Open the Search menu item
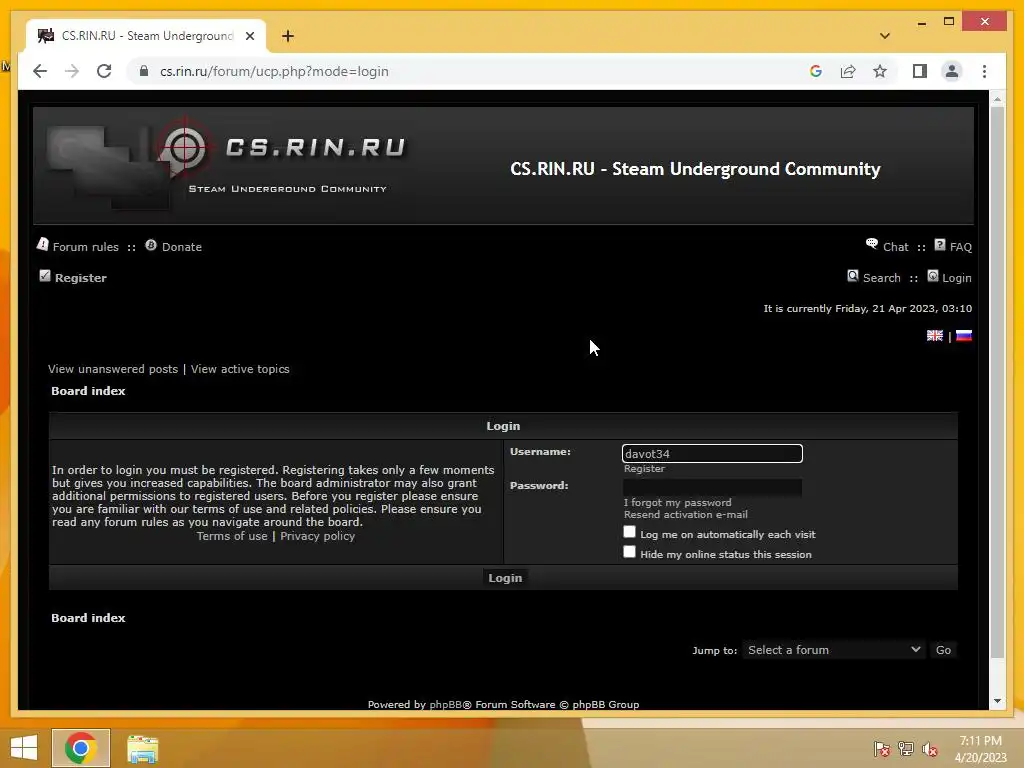The height and width of the screenshot is (768, 1024). click(x=882, y=278)
